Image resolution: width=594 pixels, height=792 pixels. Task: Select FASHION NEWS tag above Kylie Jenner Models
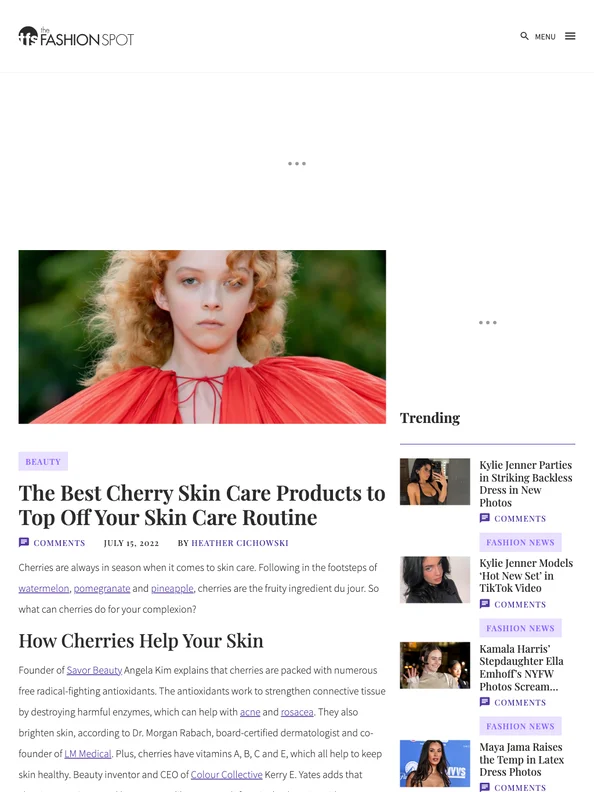pyautogui.click(x=520, y=542)
